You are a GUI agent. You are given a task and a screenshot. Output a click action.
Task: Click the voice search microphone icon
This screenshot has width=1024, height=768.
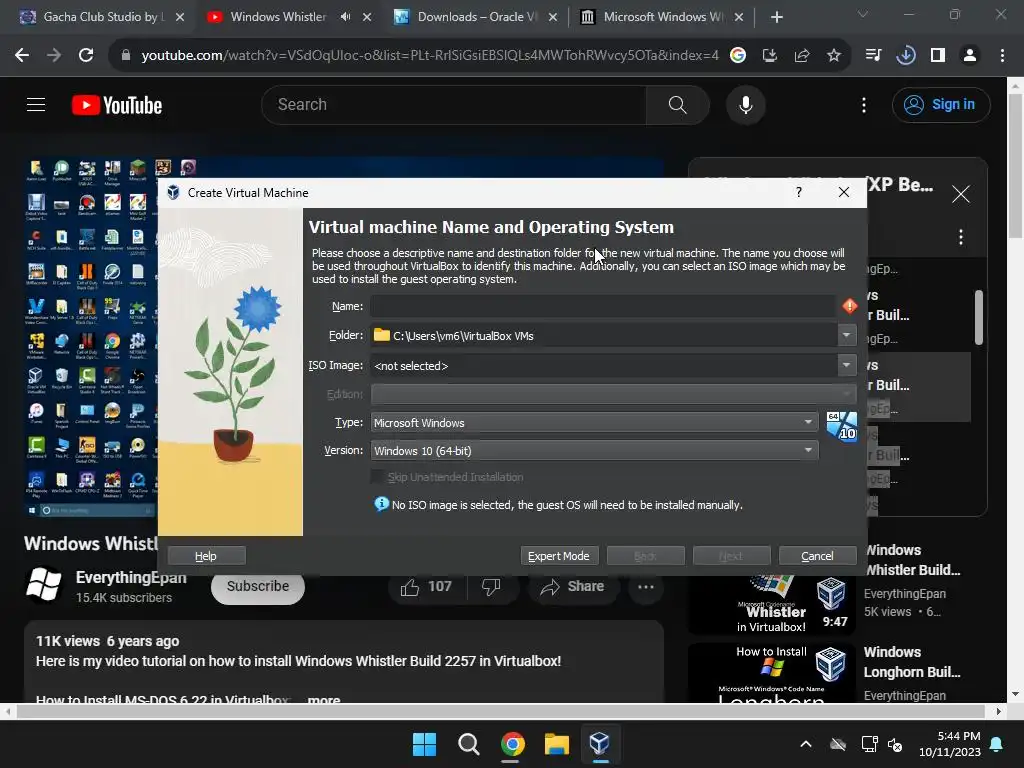coord(745,104)
